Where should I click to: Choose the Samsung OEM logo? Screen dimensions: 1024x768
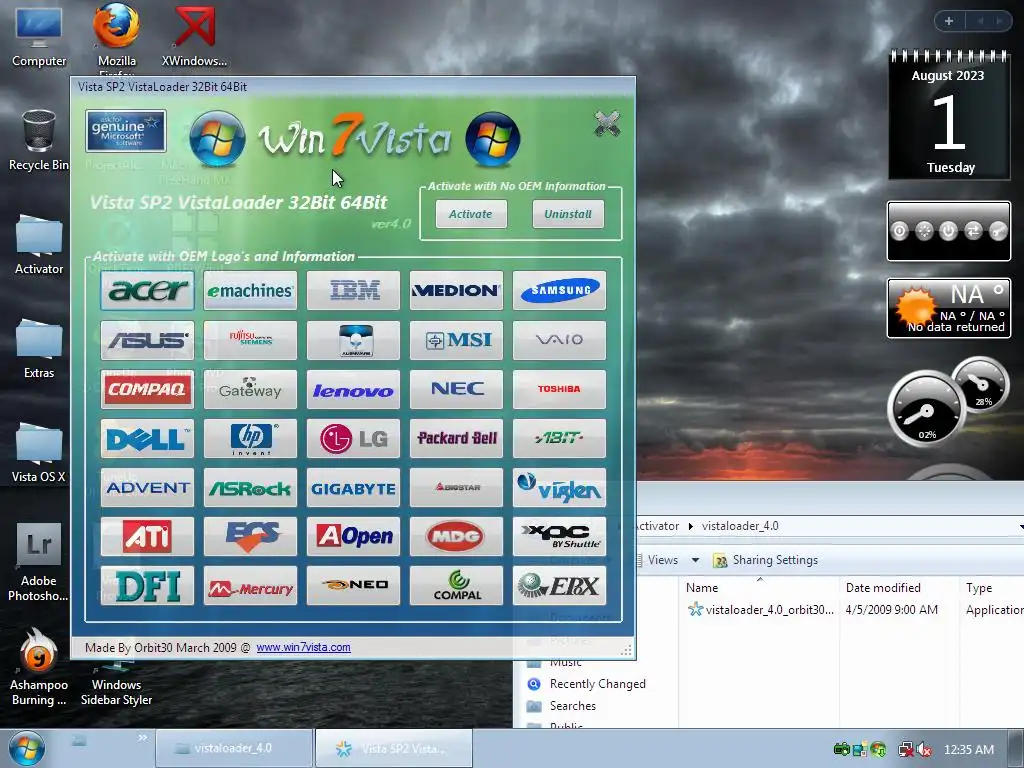(x=560, y=290)
